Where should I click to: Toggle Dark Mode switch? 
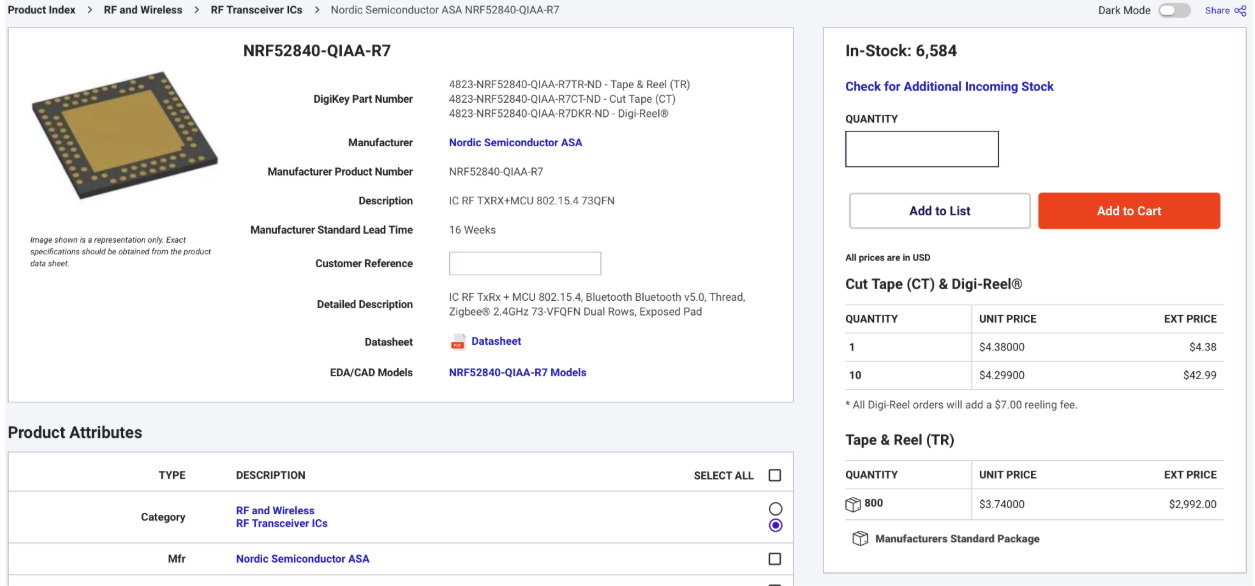pos(1174,11)
